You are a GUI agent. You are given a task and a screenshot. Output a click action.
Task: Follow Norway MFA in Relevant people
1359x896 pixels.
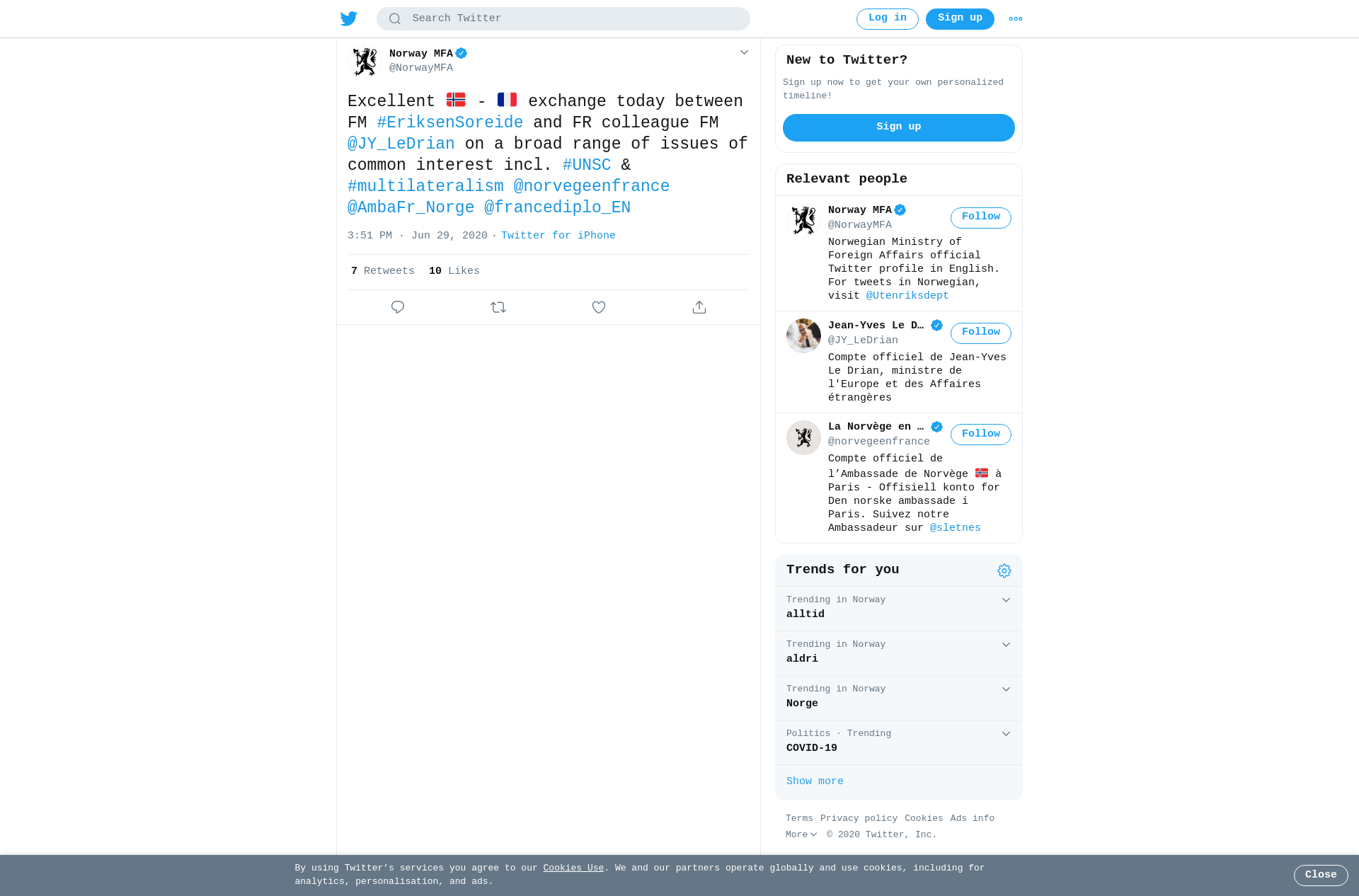tap(981, 217)
